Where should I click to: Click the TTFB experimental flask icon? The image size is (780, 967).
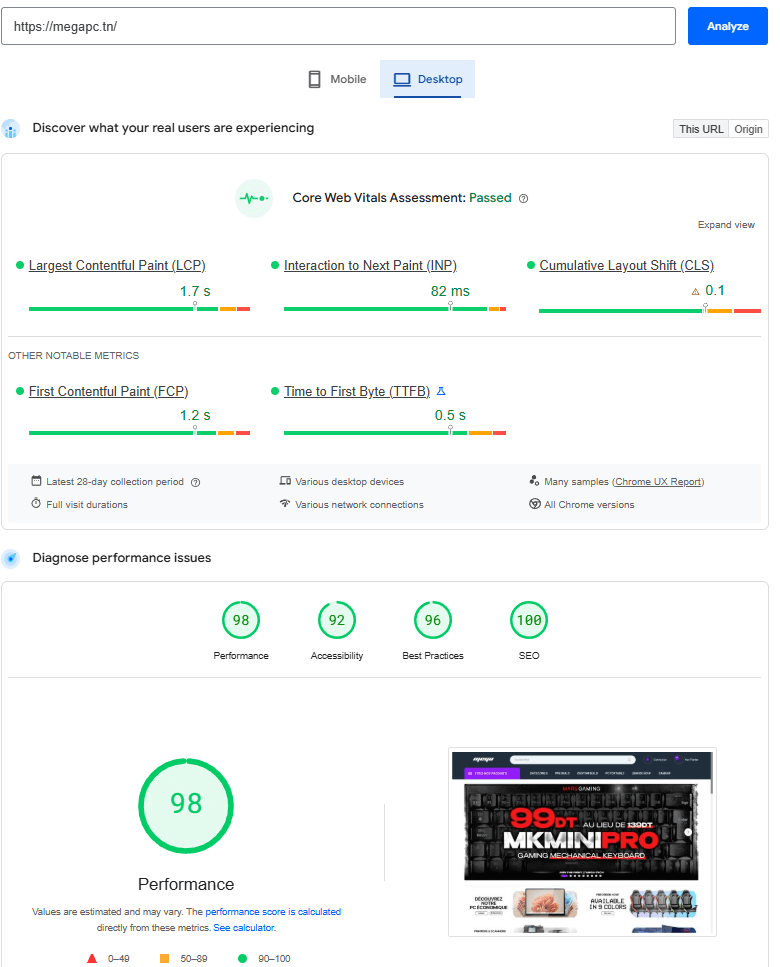coord(441,391)
